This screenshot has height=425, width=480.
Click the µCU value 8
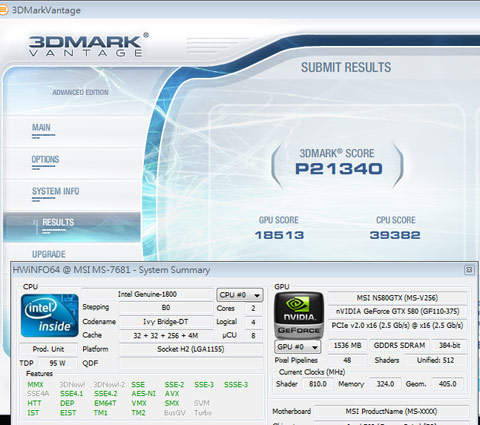coord(253,336)
